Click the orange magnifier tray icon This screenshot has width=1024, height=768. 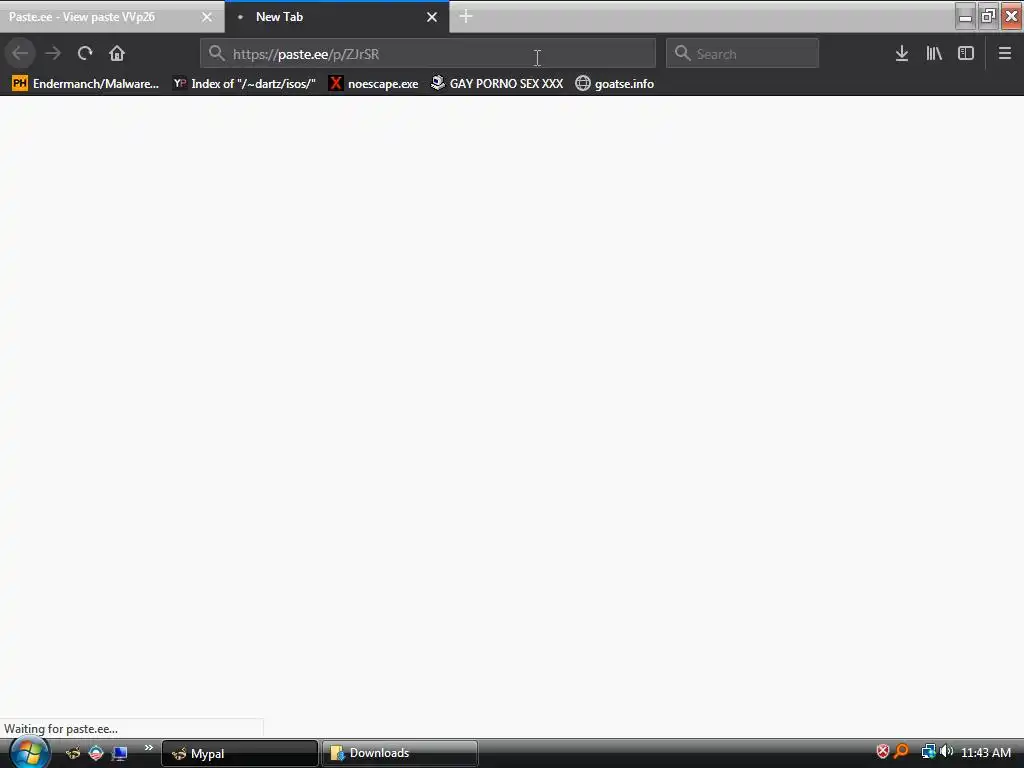coord(902,752)
